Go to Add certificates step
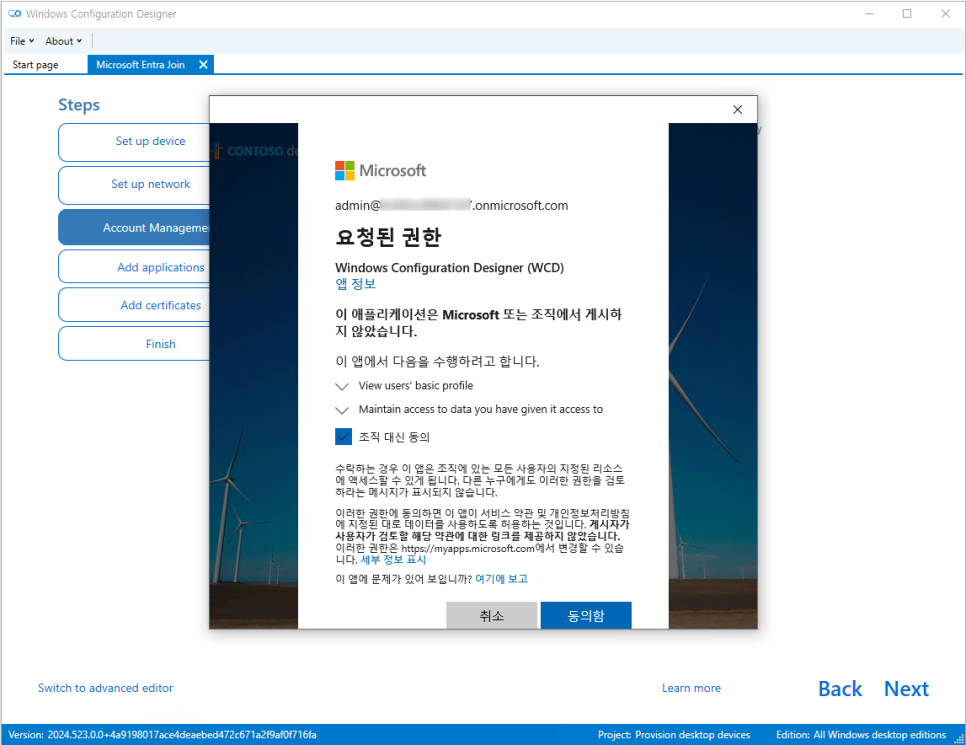 pyautogui.click(x=134, y=305)
